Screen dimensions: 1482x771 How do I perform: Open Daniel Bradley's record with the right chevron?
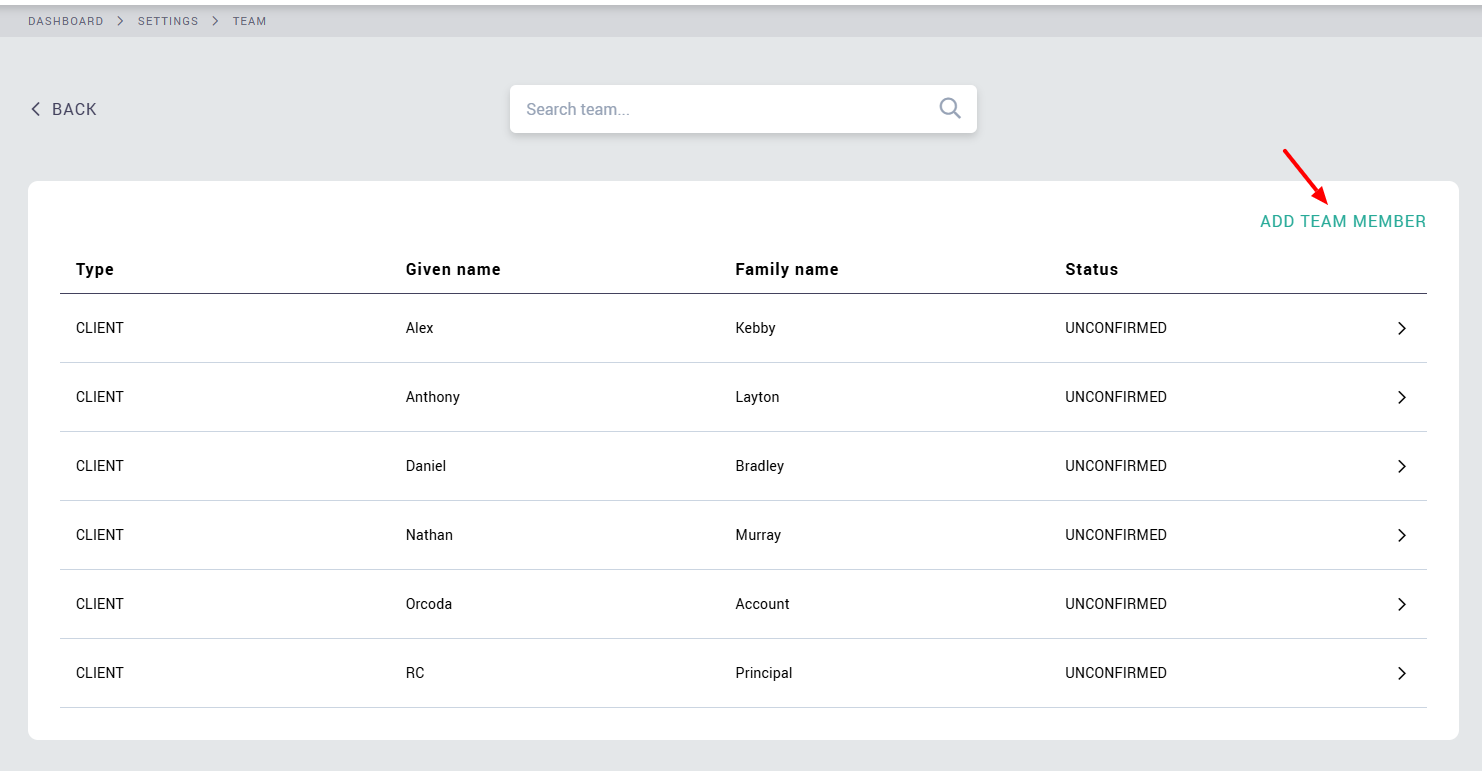coord(1401,466)
